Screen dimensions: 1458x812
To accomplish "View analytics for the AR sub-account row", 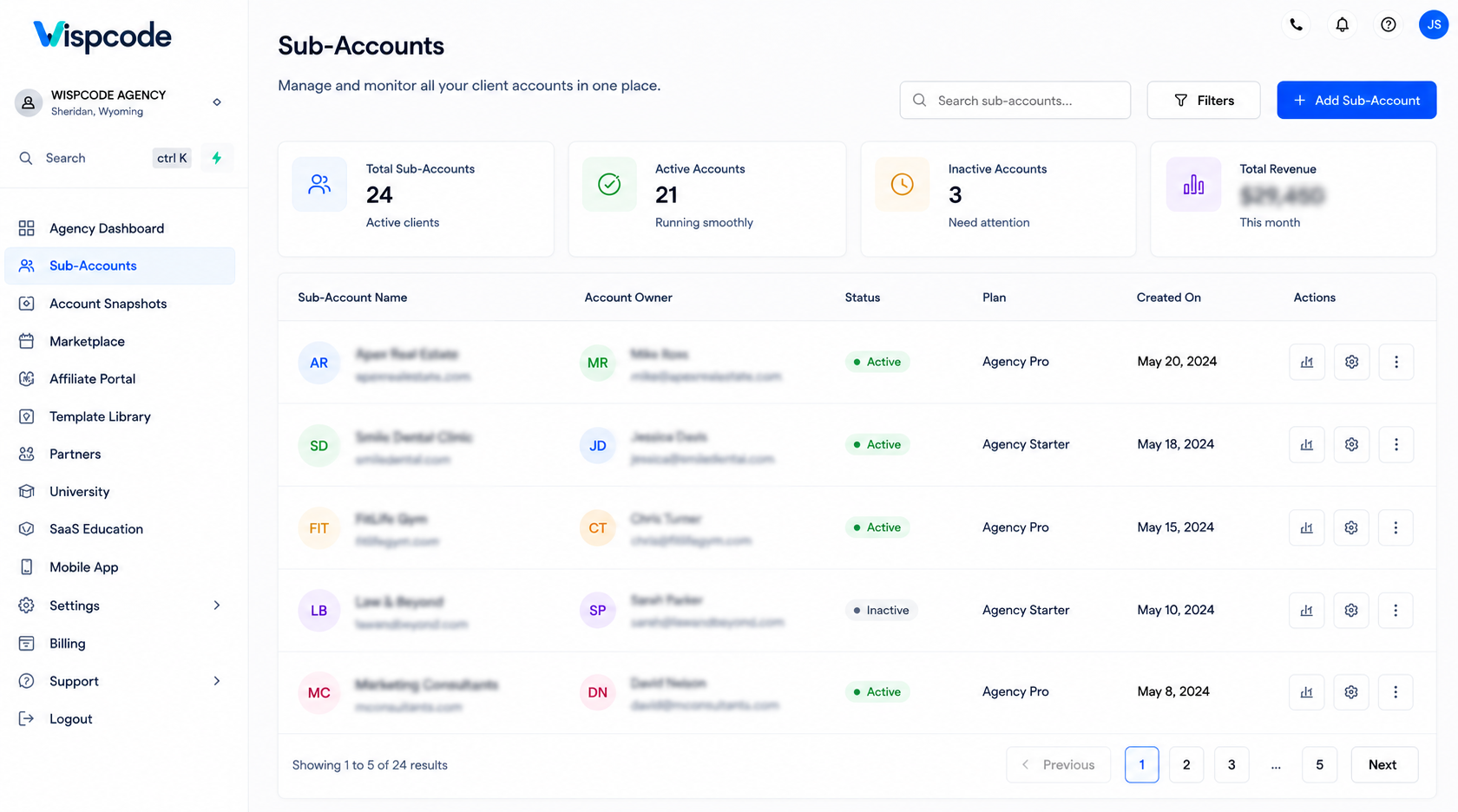I will 1307,362.
